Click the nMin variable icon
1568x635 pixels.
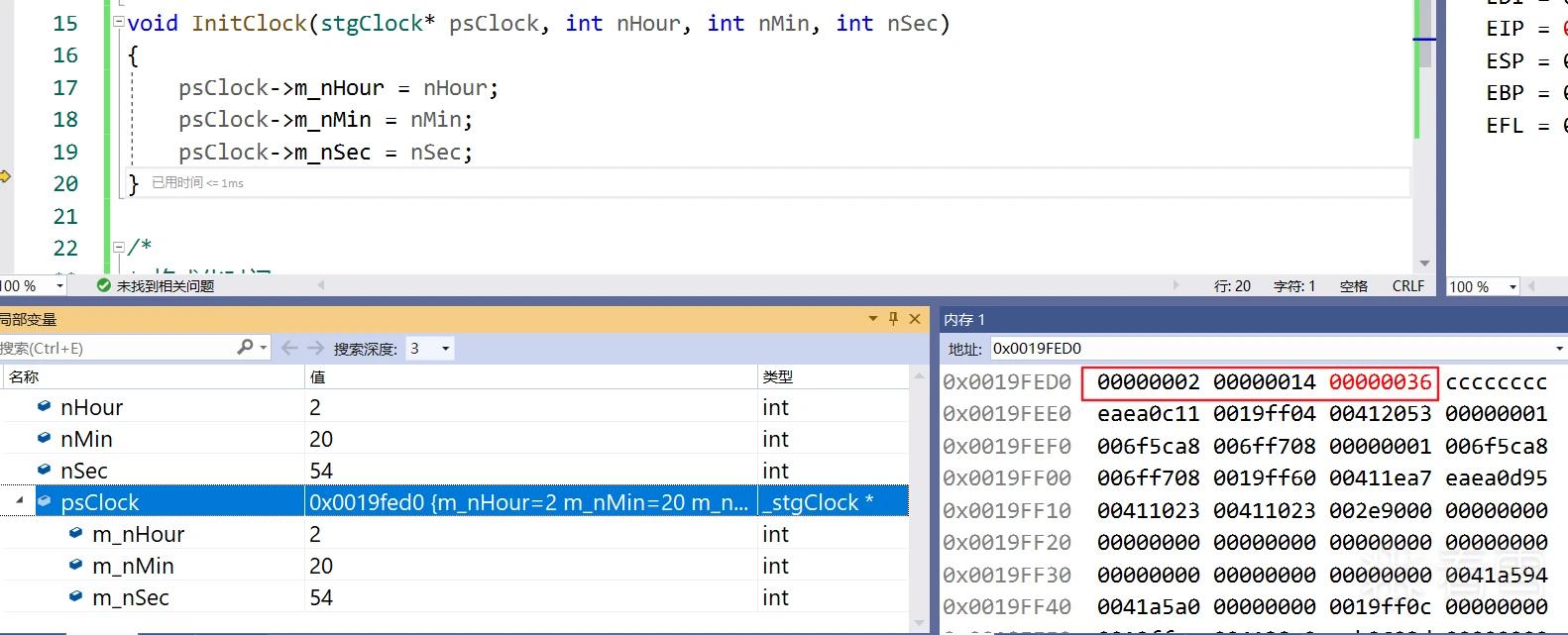pos(44,438)
